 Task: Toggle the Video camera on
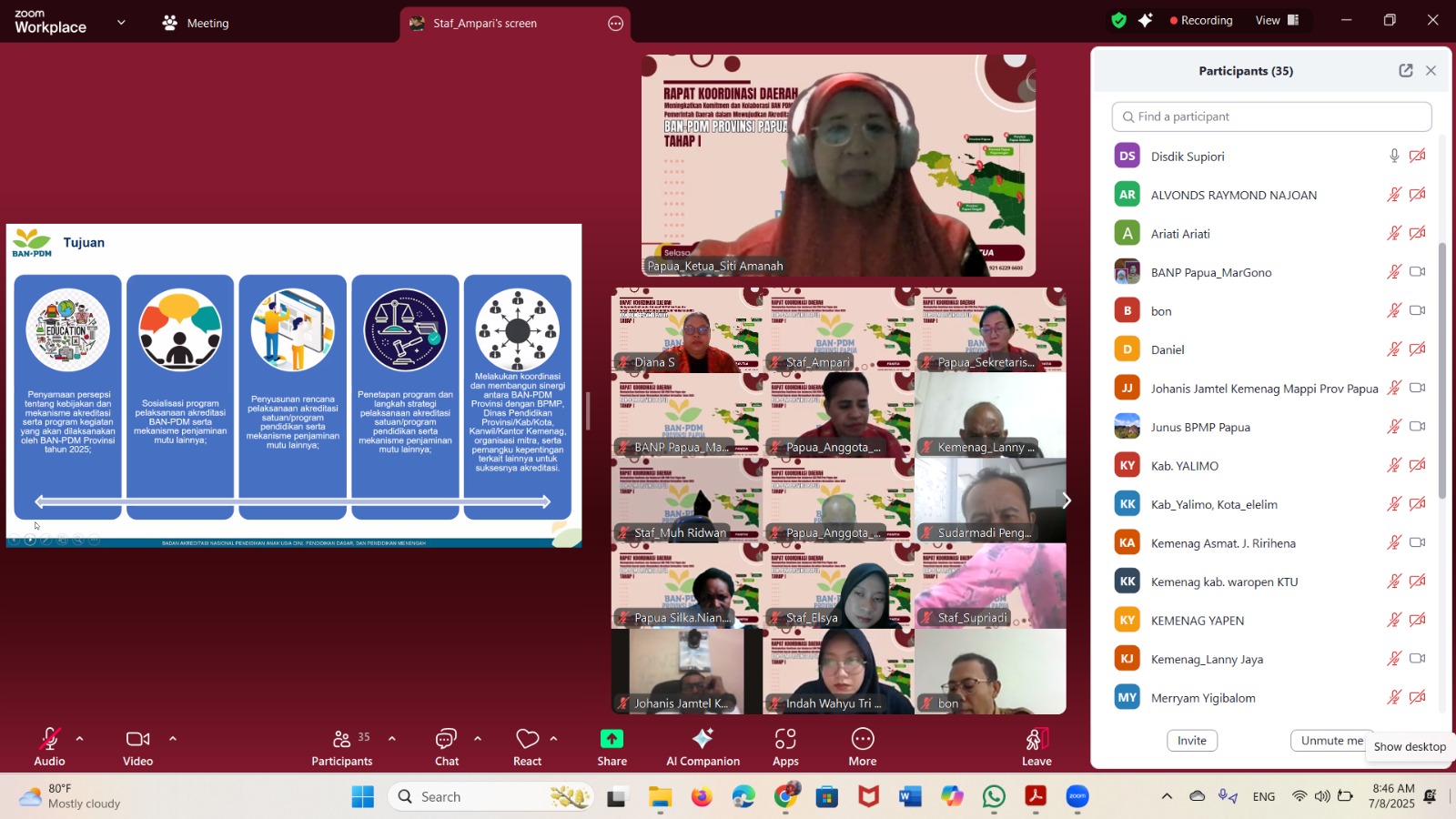click(137, 739)
